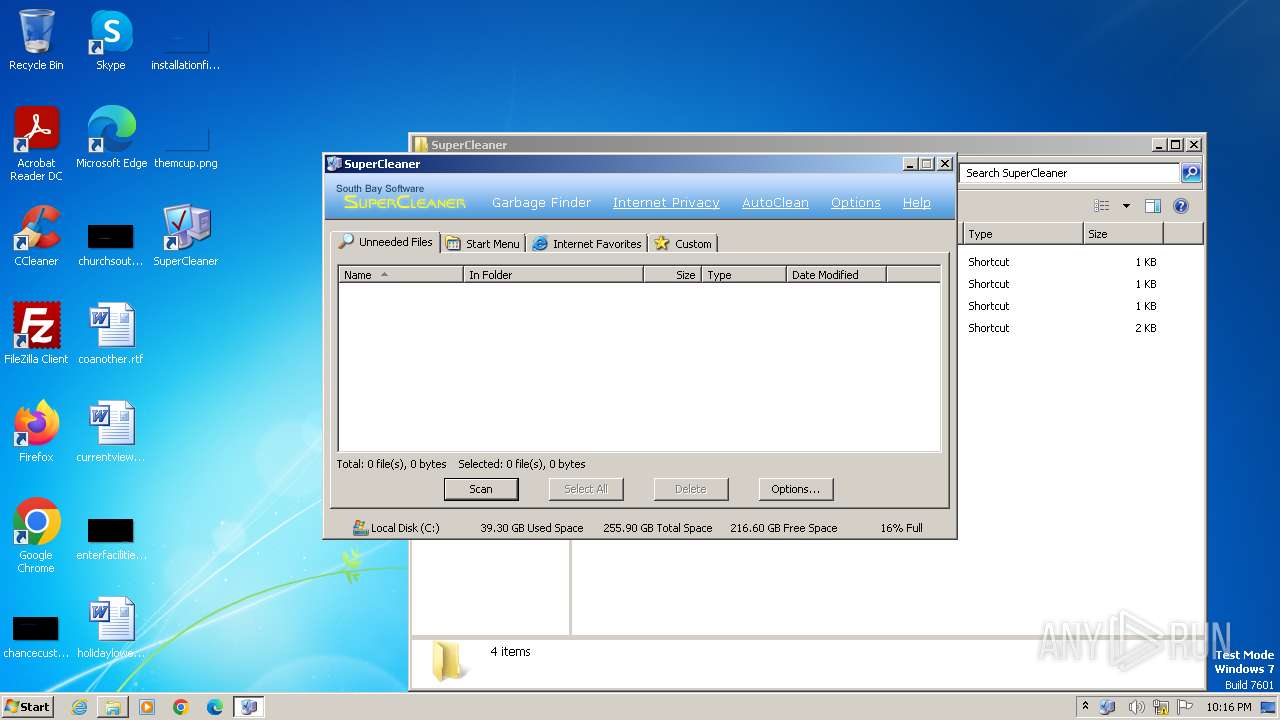The image size is (1280, 720).
Task: Select the coanother.rtf document icon
Action: coord(110,334)
